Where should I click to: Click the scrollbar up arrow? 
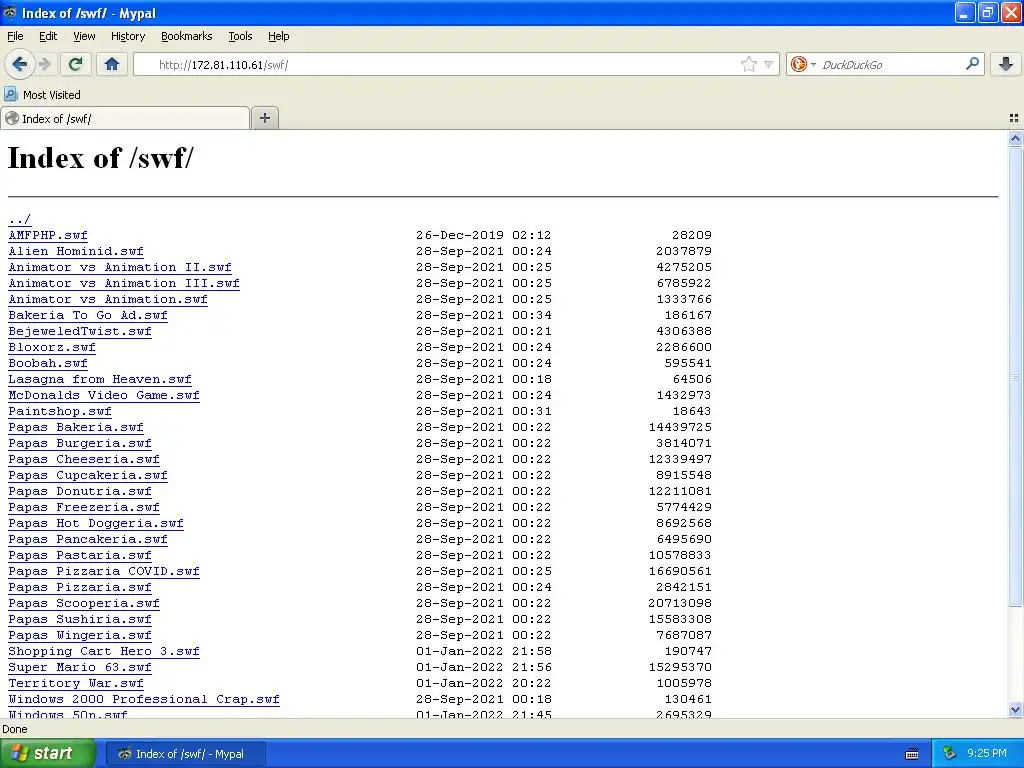1015,138
